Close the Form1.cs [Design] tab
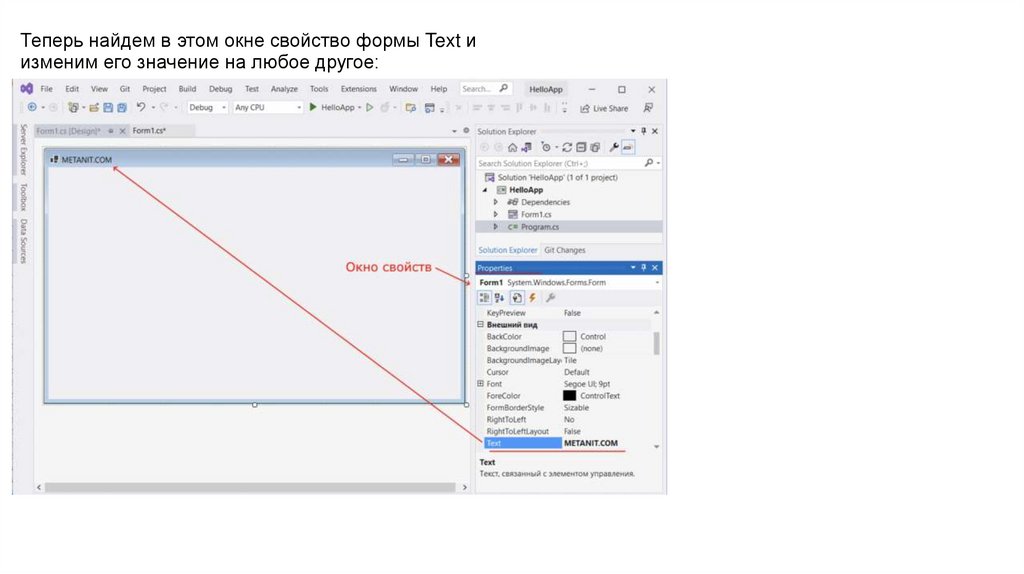 click(122, 131)
